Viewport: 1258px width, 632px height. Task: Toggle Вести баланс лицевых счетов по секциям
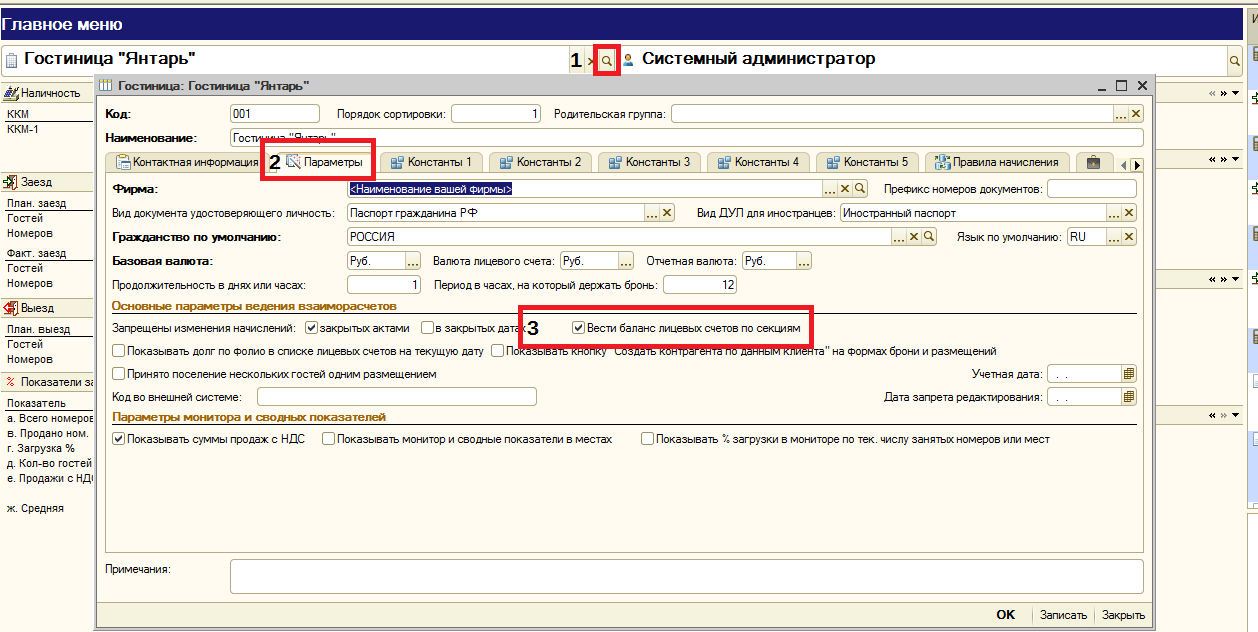coord(578,328)
